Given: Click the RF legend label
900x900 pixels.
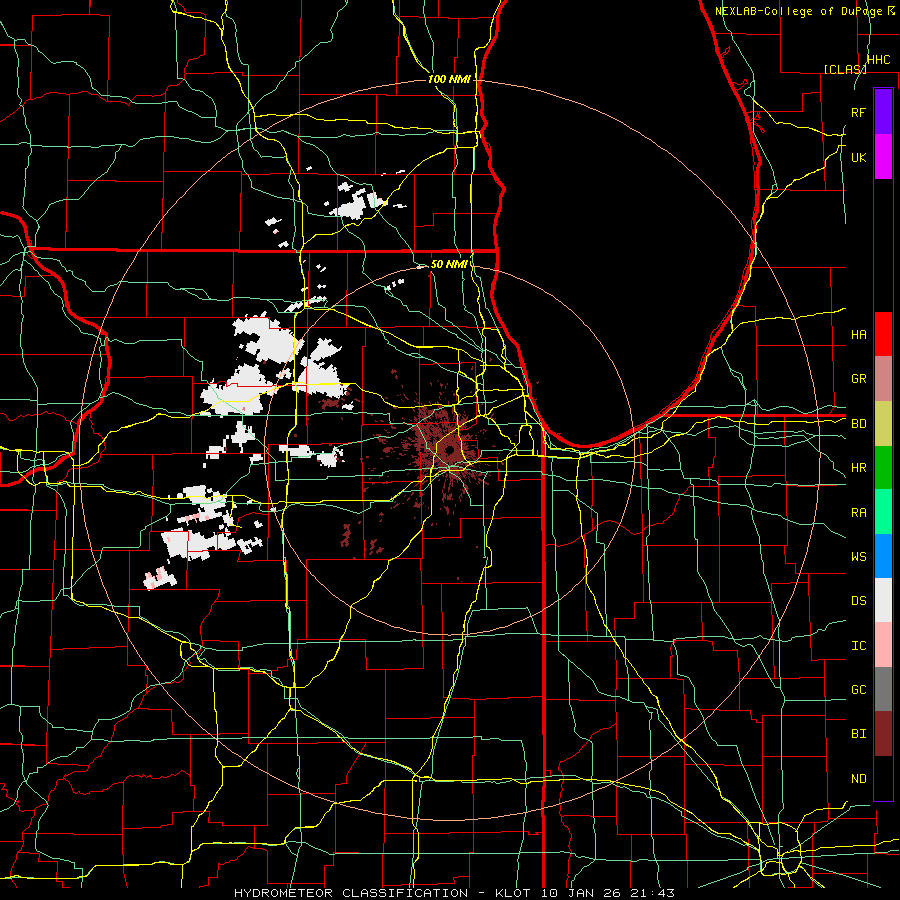Looking at the screenshot, I should tap(858, 112).
